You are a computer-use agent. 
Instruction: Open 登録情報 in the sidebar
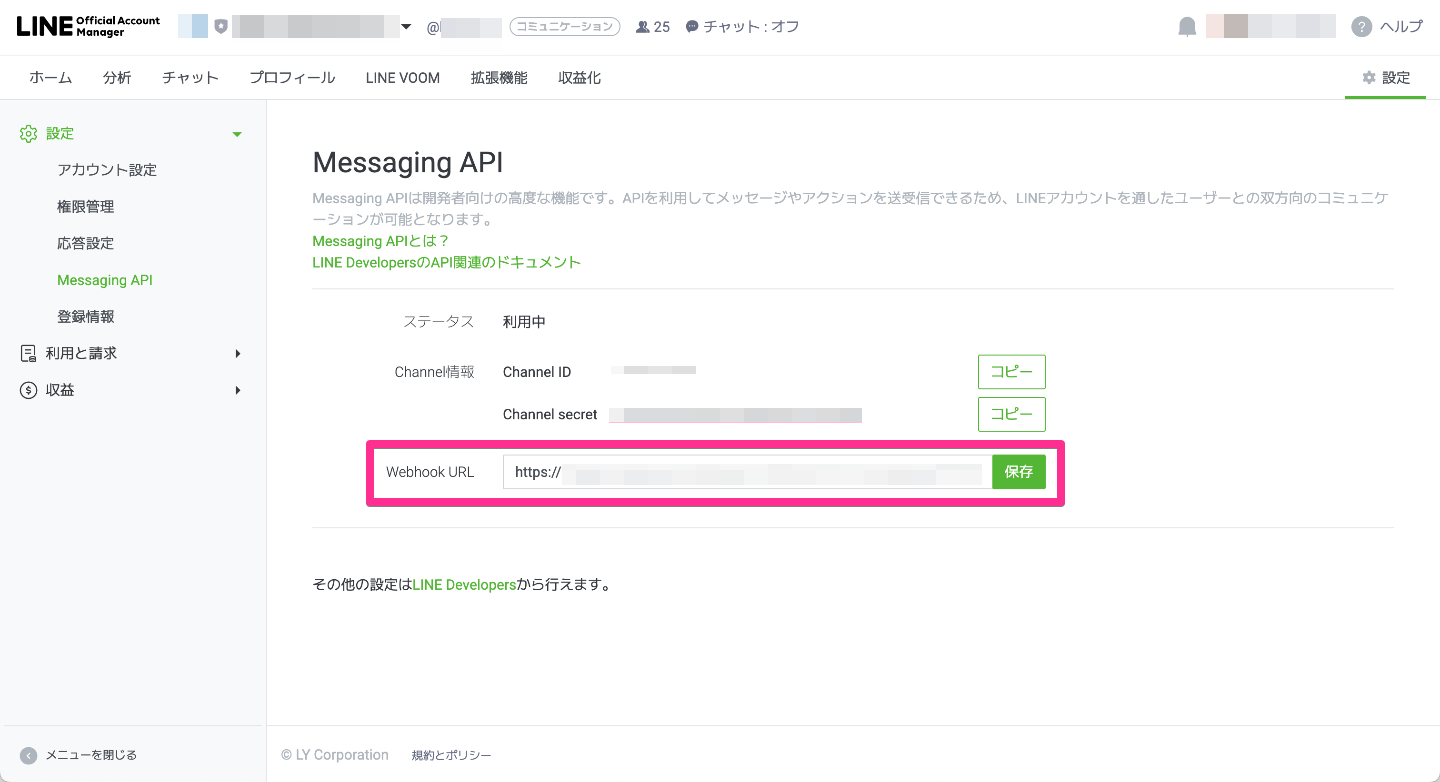coord(86,317)
